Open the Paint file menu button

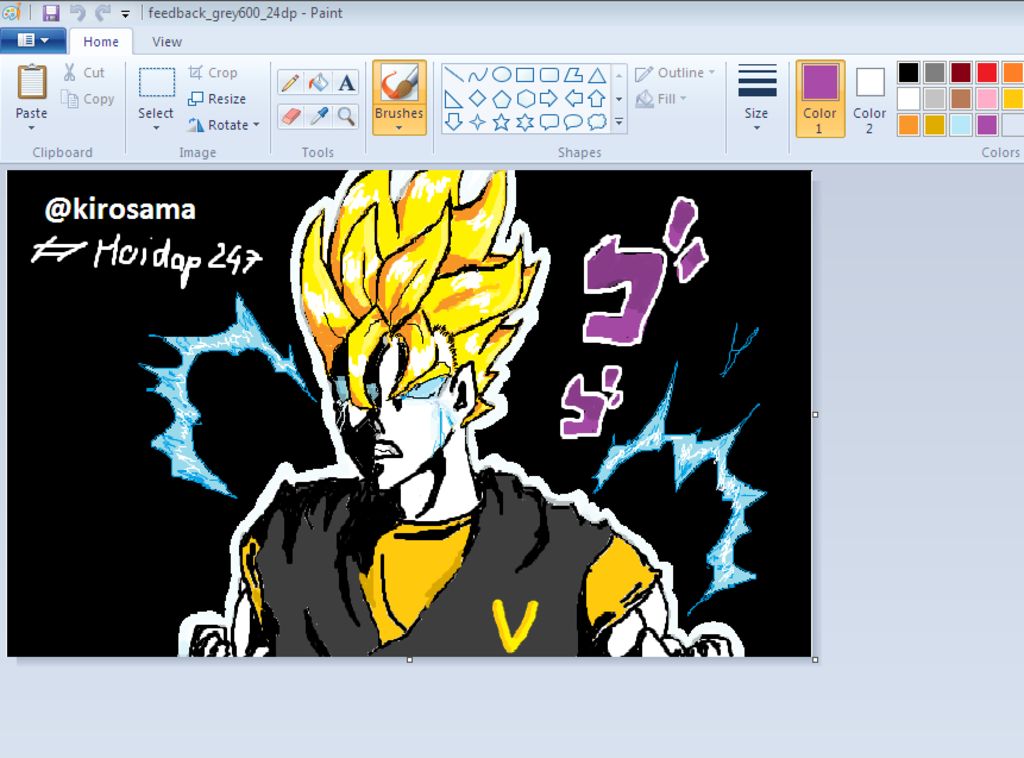pyautogui.click(x=33, y=40)
